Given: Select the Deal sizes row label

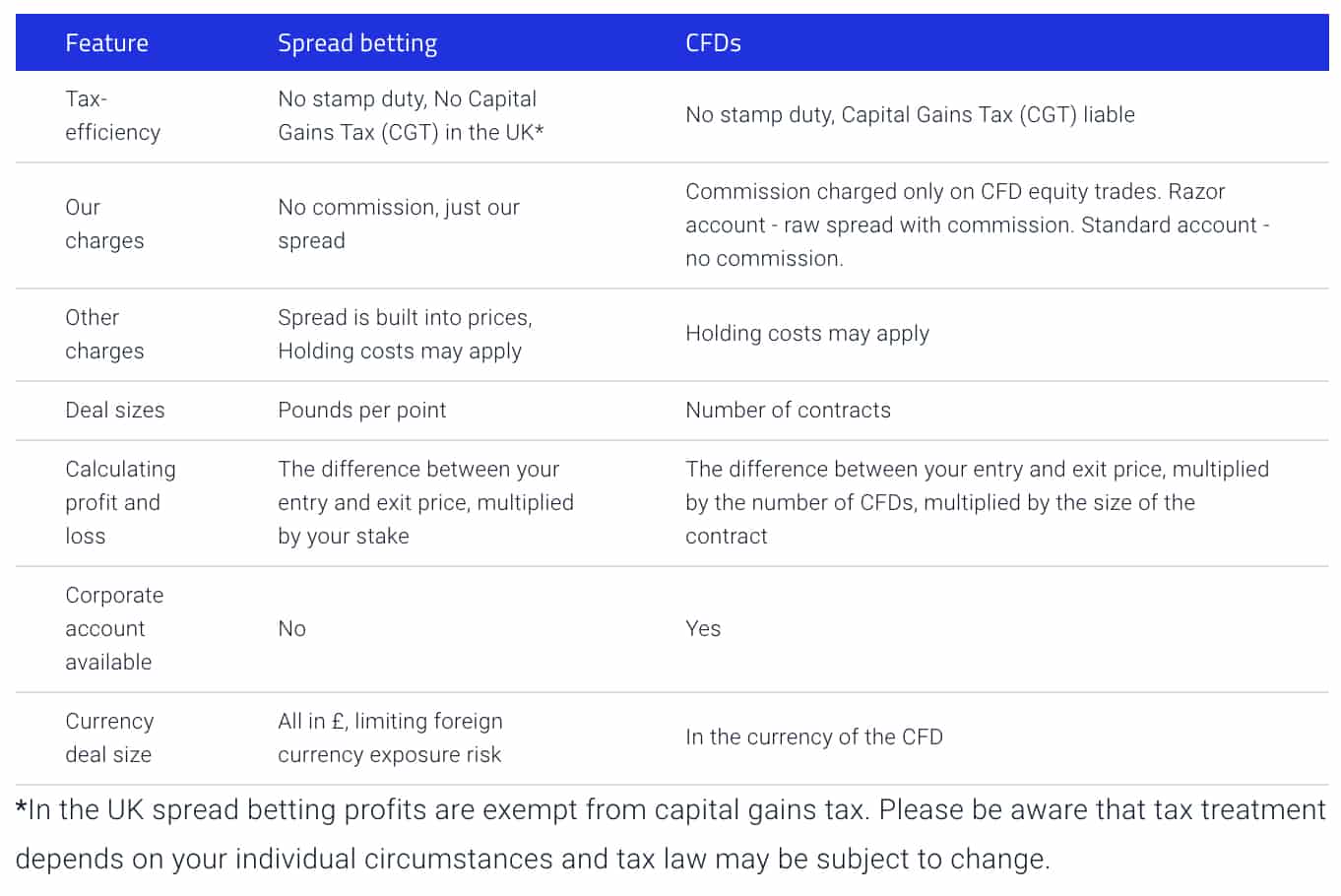Looking at the screenshot, I should tap(114, 411).
